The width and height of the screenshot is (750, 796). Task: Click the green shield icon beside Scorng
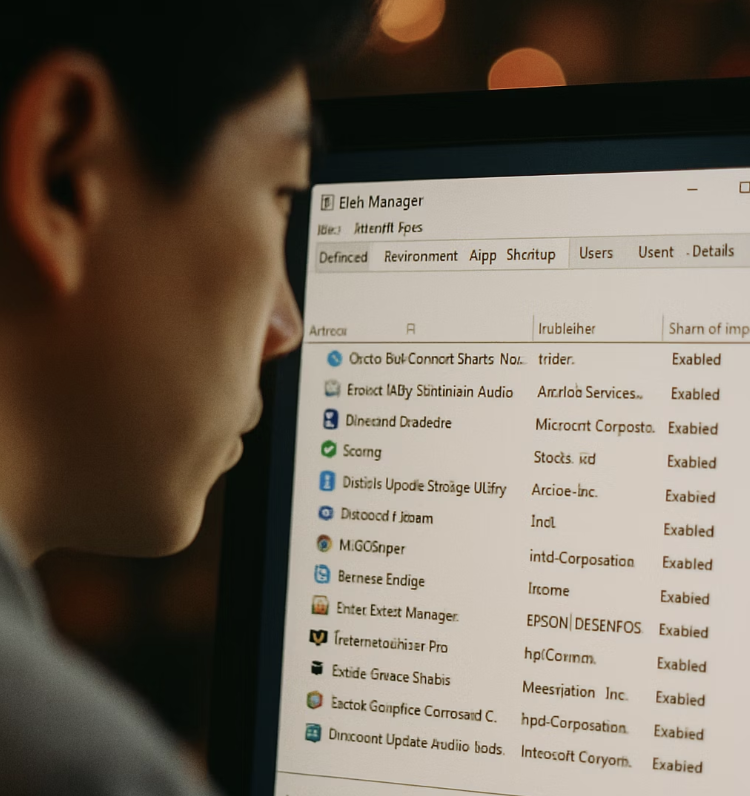coord(329,449)
